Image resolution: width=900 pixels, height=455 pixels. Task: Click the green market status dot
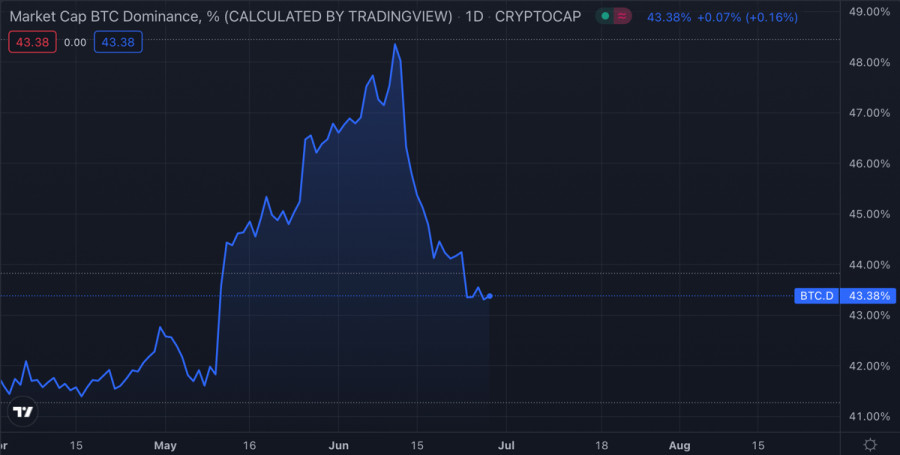(605, 16)
